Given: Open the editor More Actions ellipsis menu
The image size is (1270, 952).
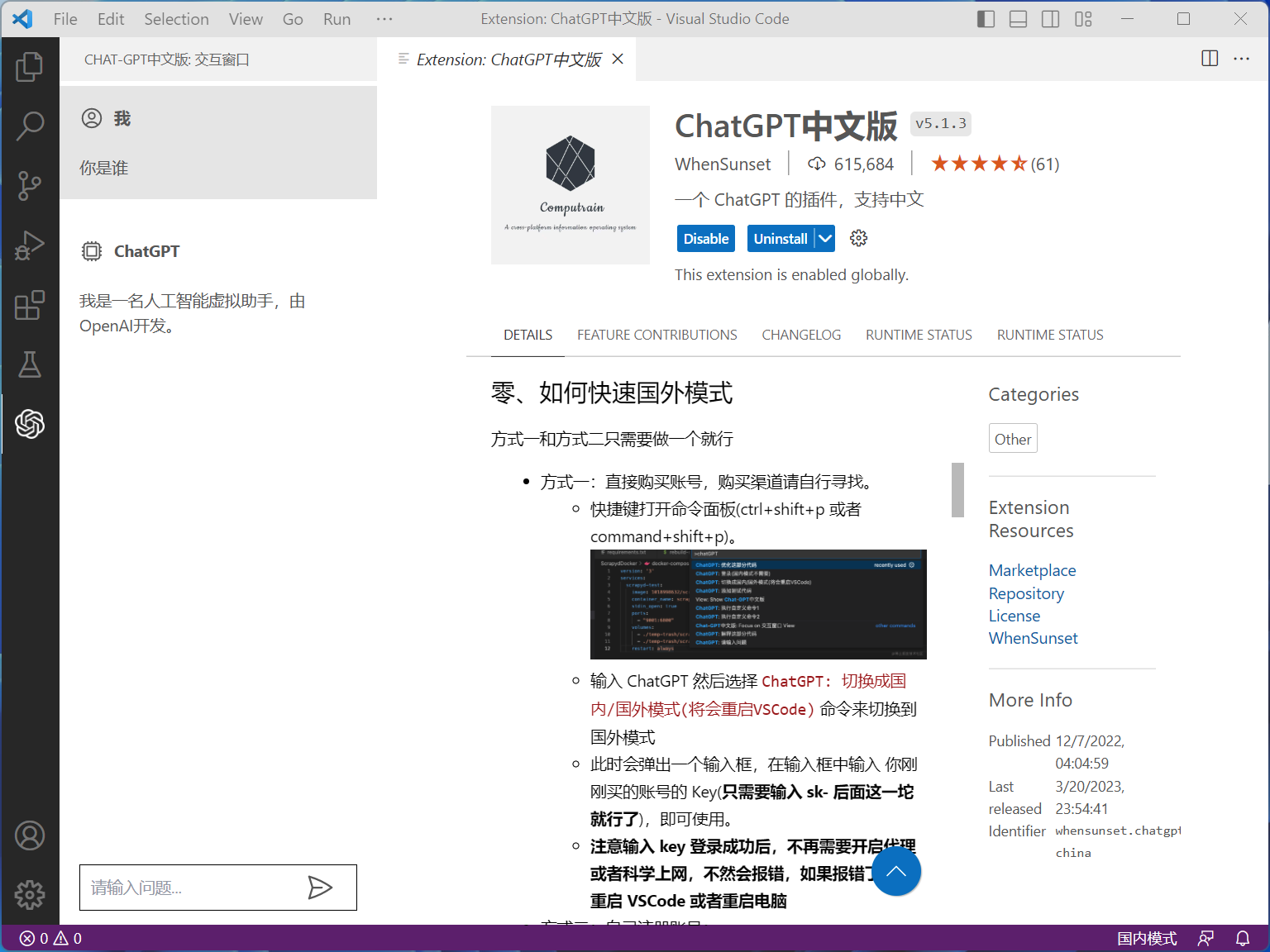Looking at the screenshot, I should [x=1241, y=59].
